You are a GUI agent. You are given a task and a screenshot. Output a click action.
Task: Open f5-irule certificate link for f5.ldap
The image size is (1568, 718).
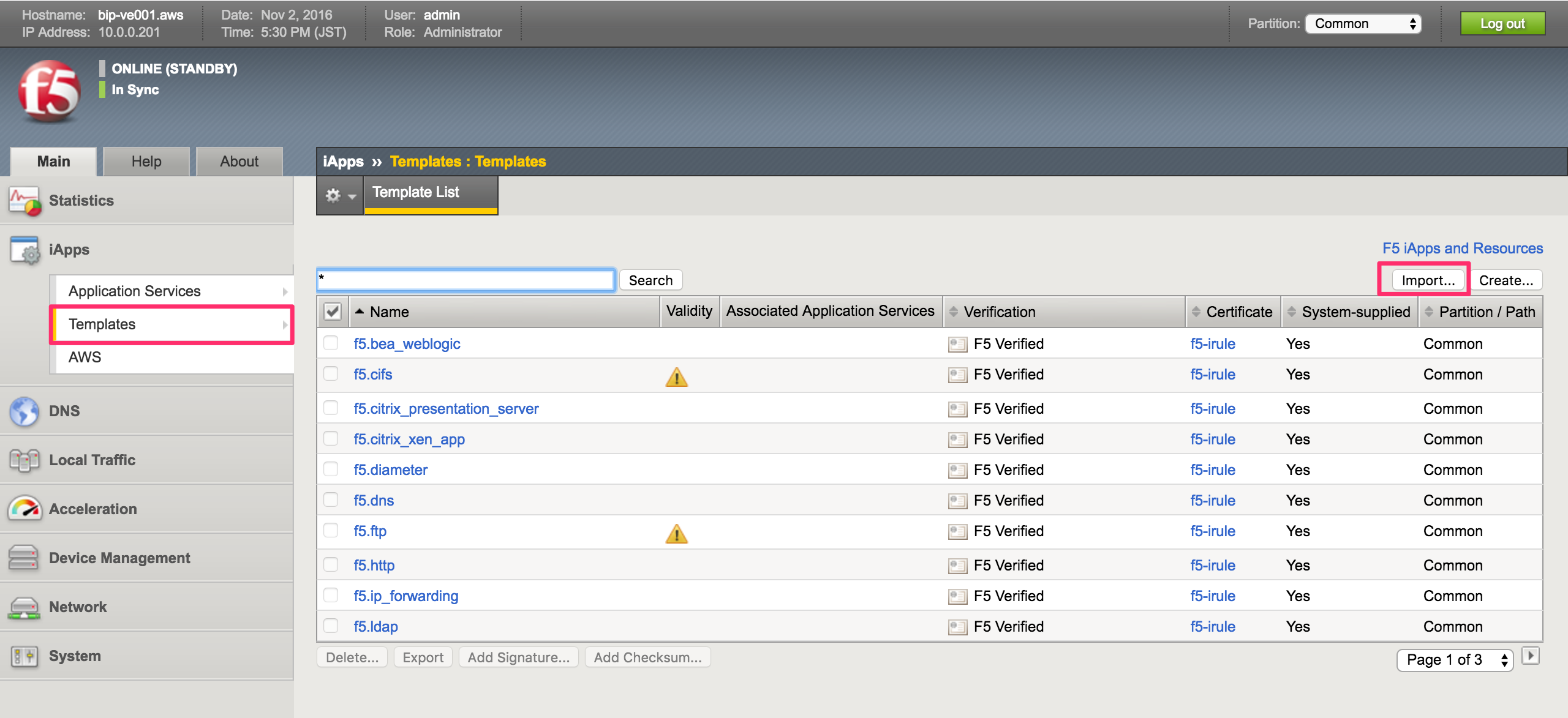click(x=1213, y=627)
